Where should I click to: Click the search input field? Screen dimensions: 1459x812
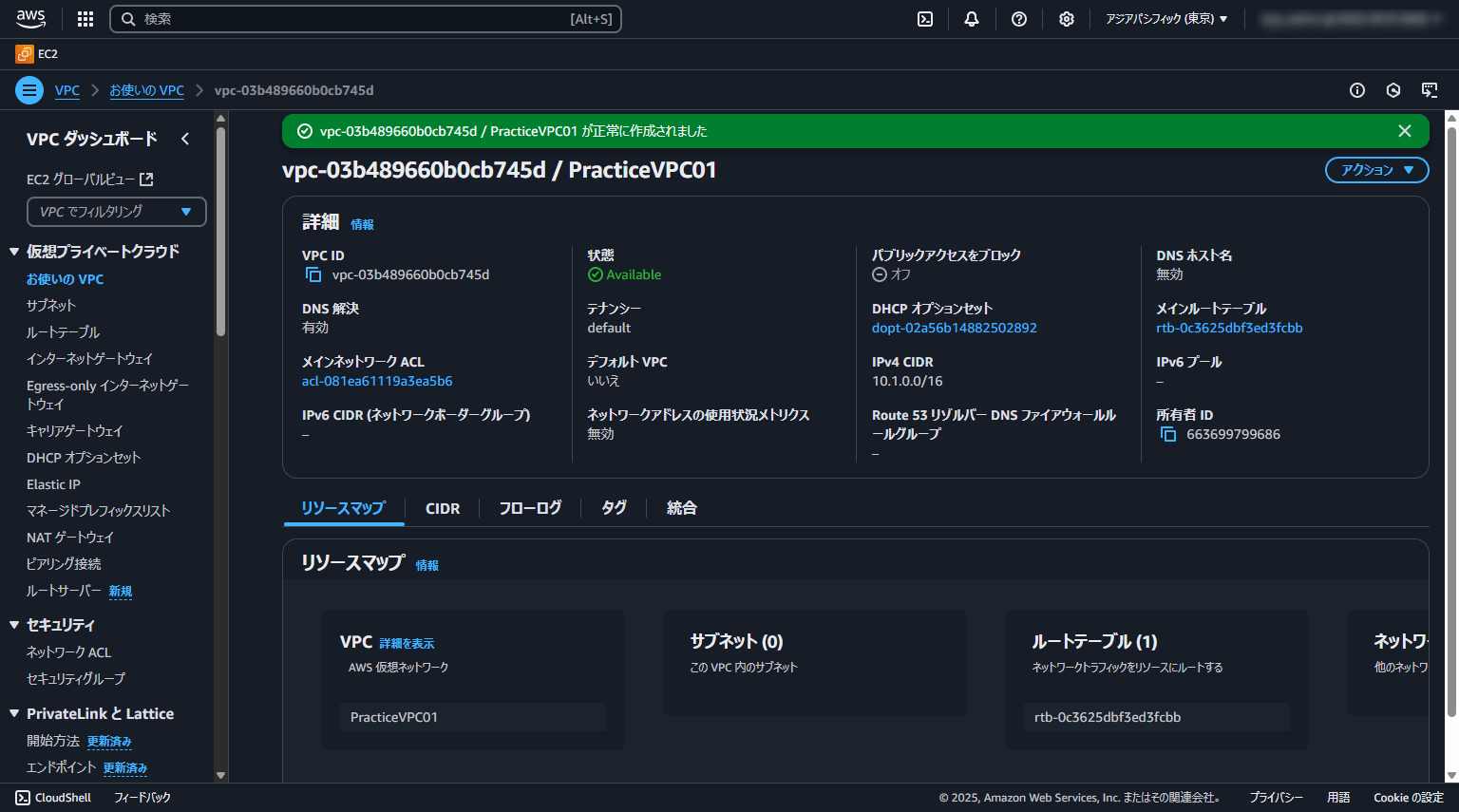(x=366, y=19)
